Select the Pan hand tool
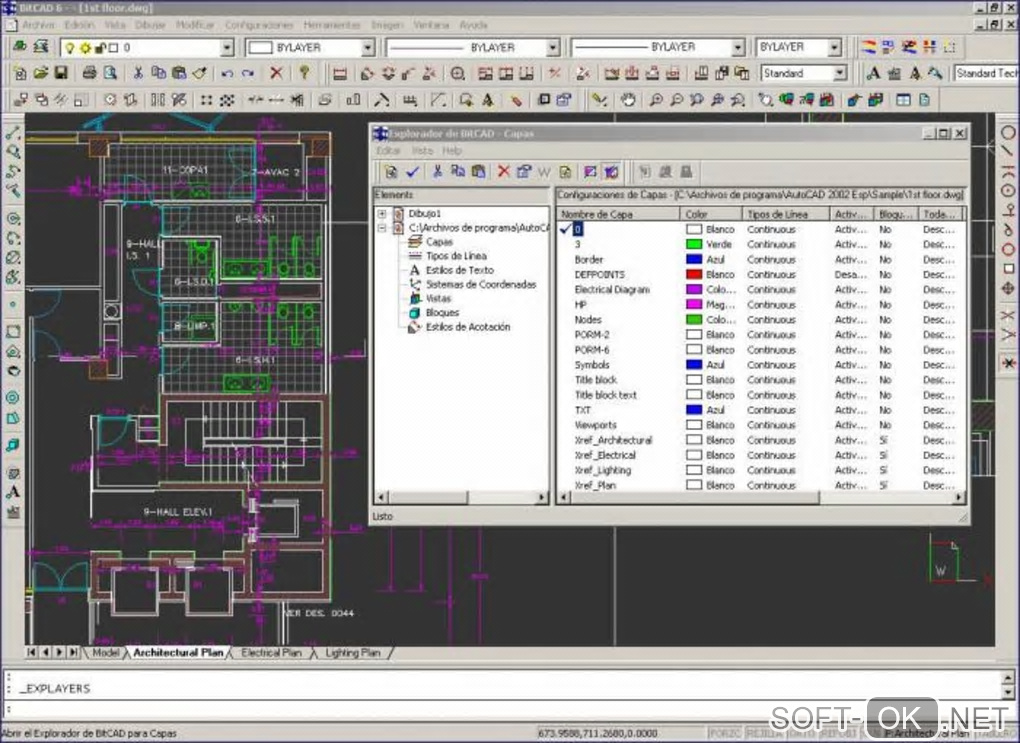The image size is (1020, 743). tap(627, 99)
